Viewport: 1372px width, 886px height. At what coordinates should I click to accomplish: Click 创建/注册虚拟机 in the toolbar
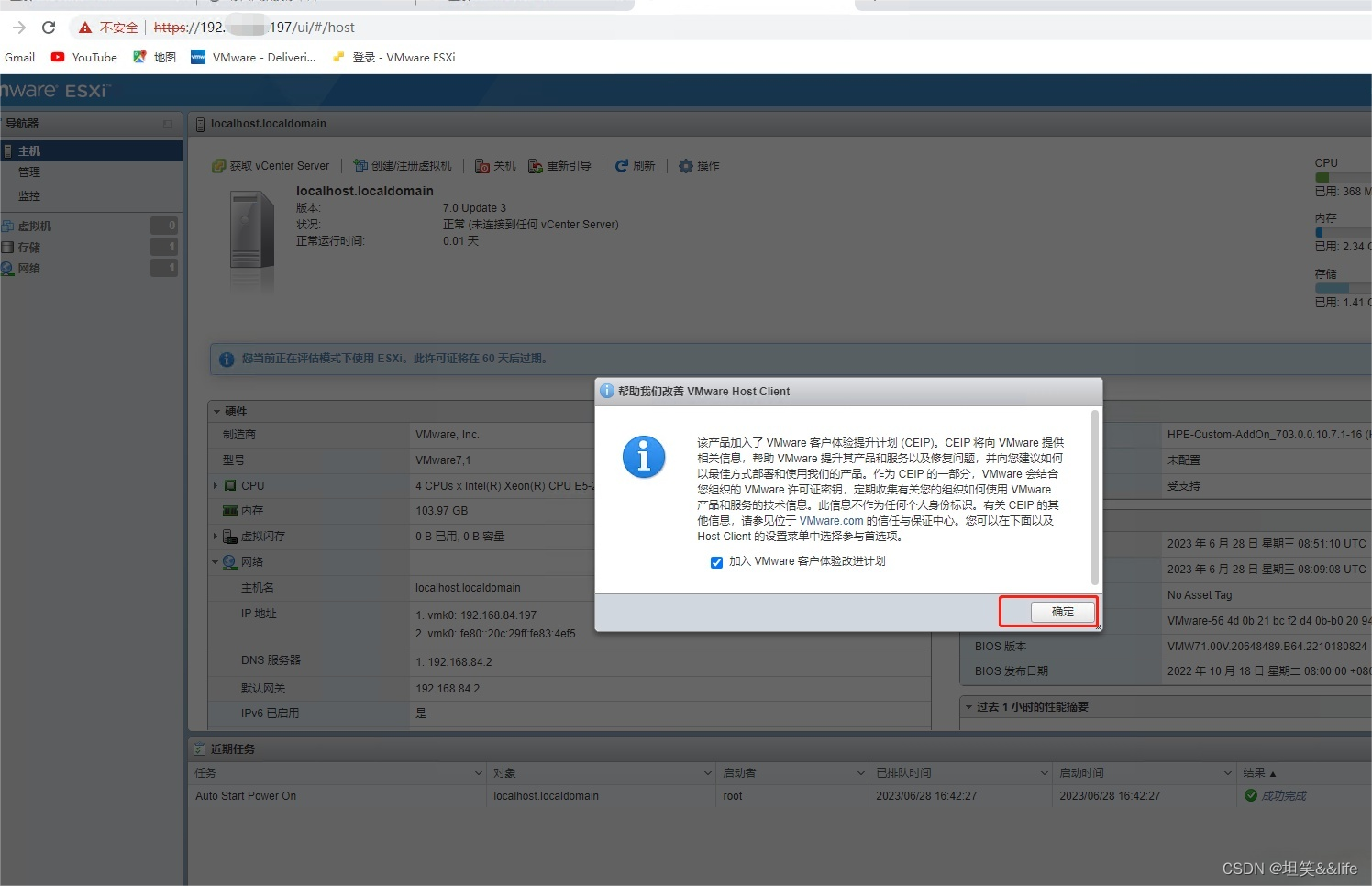403,166
